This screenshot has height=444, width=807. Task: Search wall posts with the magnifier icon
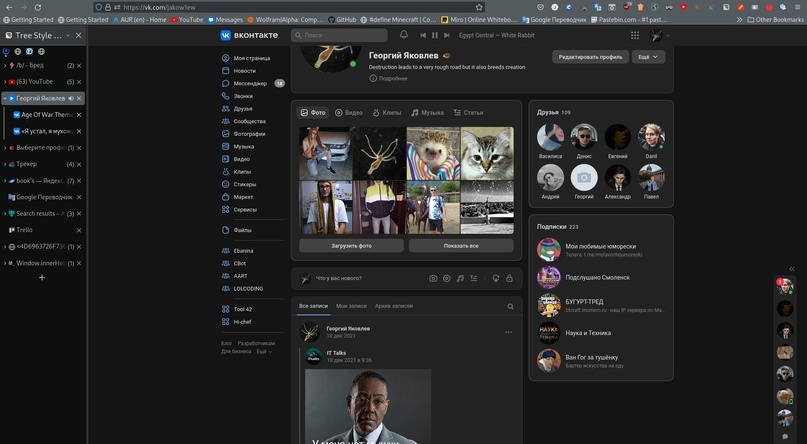click(510, 306)
